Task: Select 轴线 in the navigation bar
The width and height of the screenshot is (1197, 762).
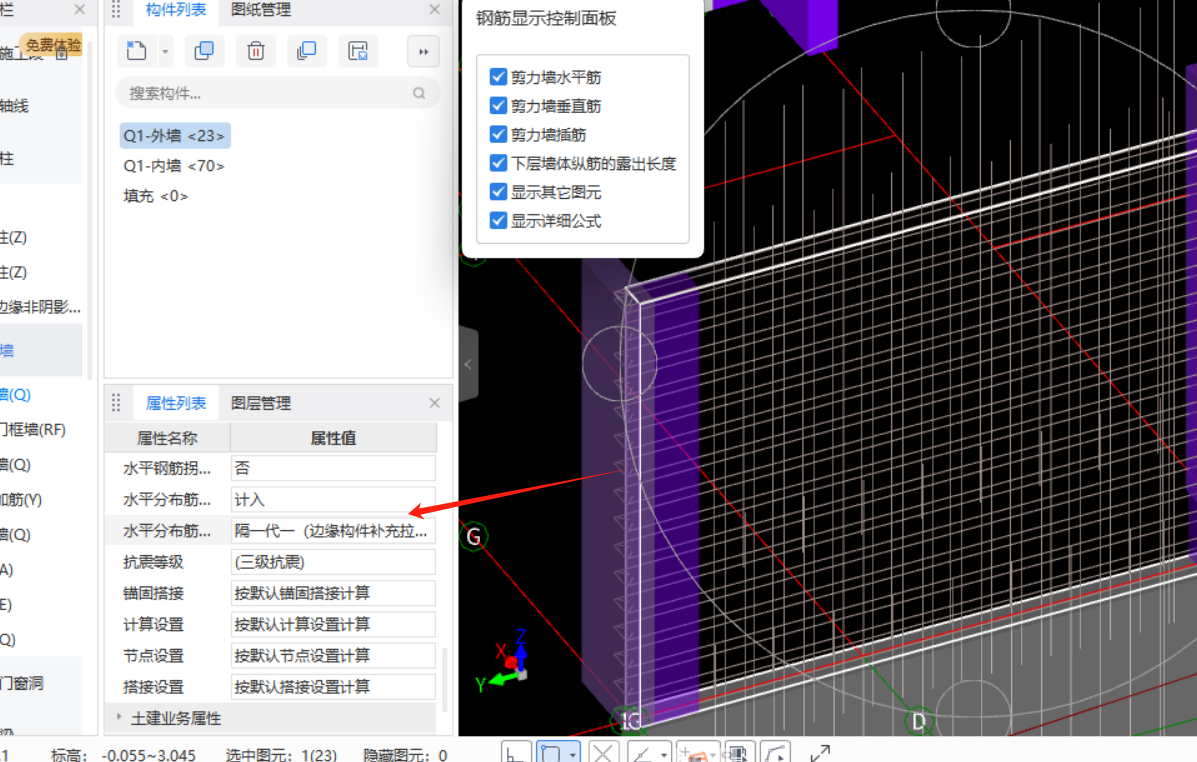Action: point(14,106)
